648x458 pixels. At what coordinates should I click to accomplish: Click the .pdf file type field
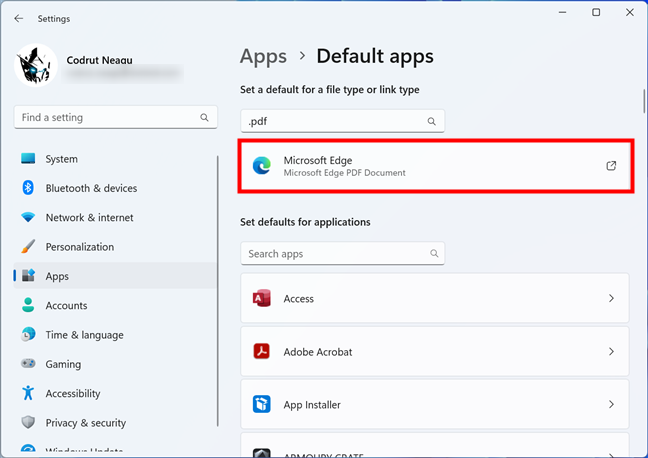[x=330, y=122]
